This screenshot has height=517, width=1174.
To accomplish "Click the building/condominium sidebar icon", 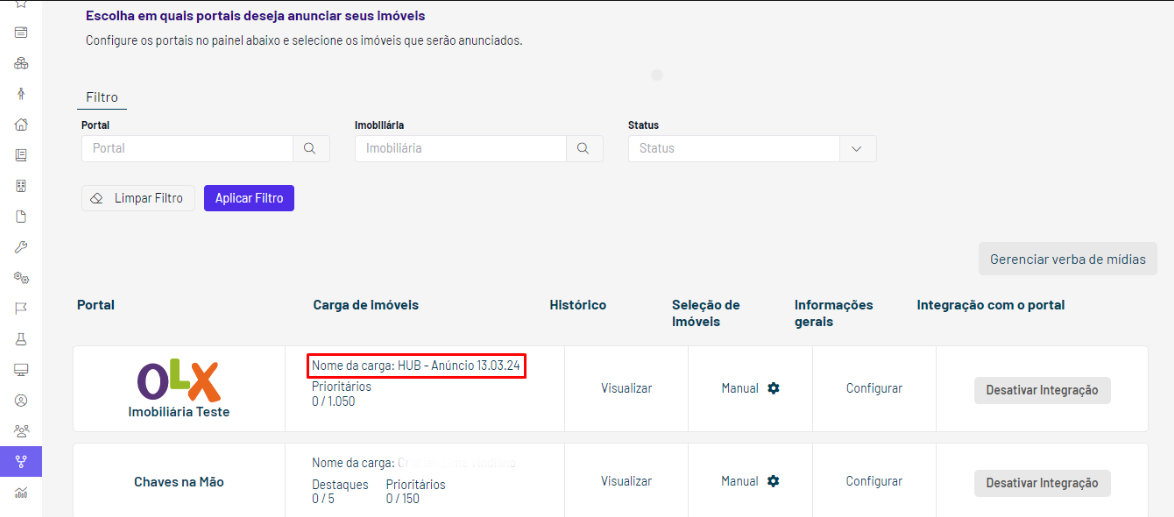I will coord(21,186).
